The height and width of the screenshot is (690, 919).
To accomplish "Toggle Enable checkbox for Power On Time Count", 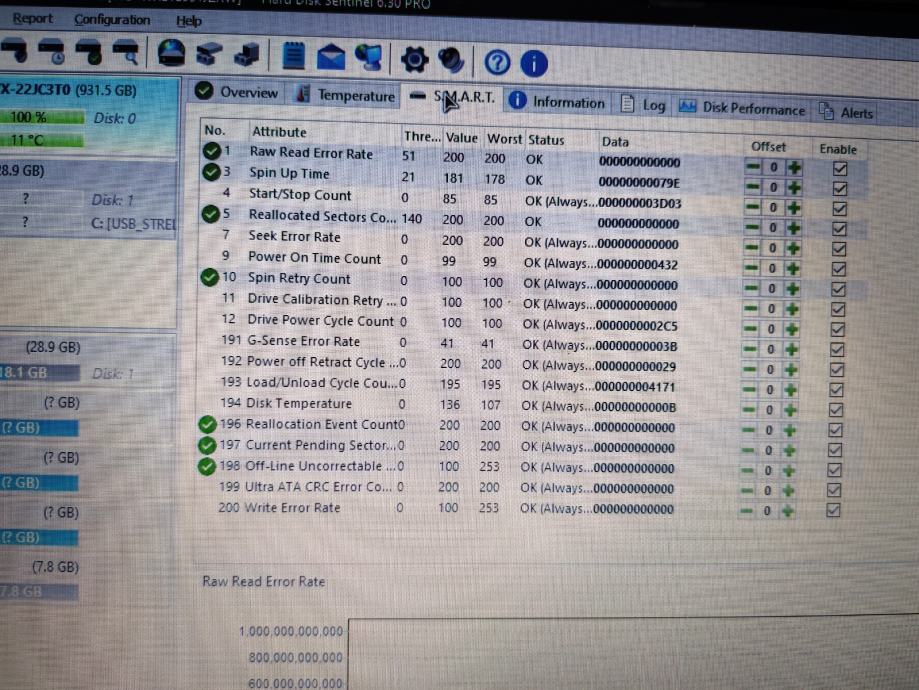I will 839,269.
